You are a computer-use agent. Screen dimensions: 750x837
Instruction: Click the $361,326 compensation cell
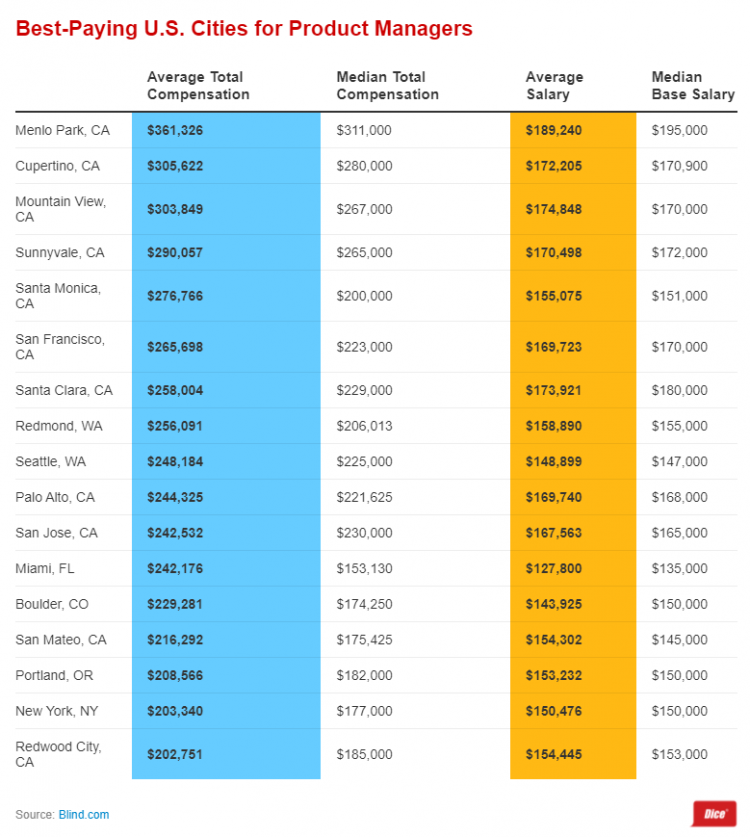pos(175,130)
